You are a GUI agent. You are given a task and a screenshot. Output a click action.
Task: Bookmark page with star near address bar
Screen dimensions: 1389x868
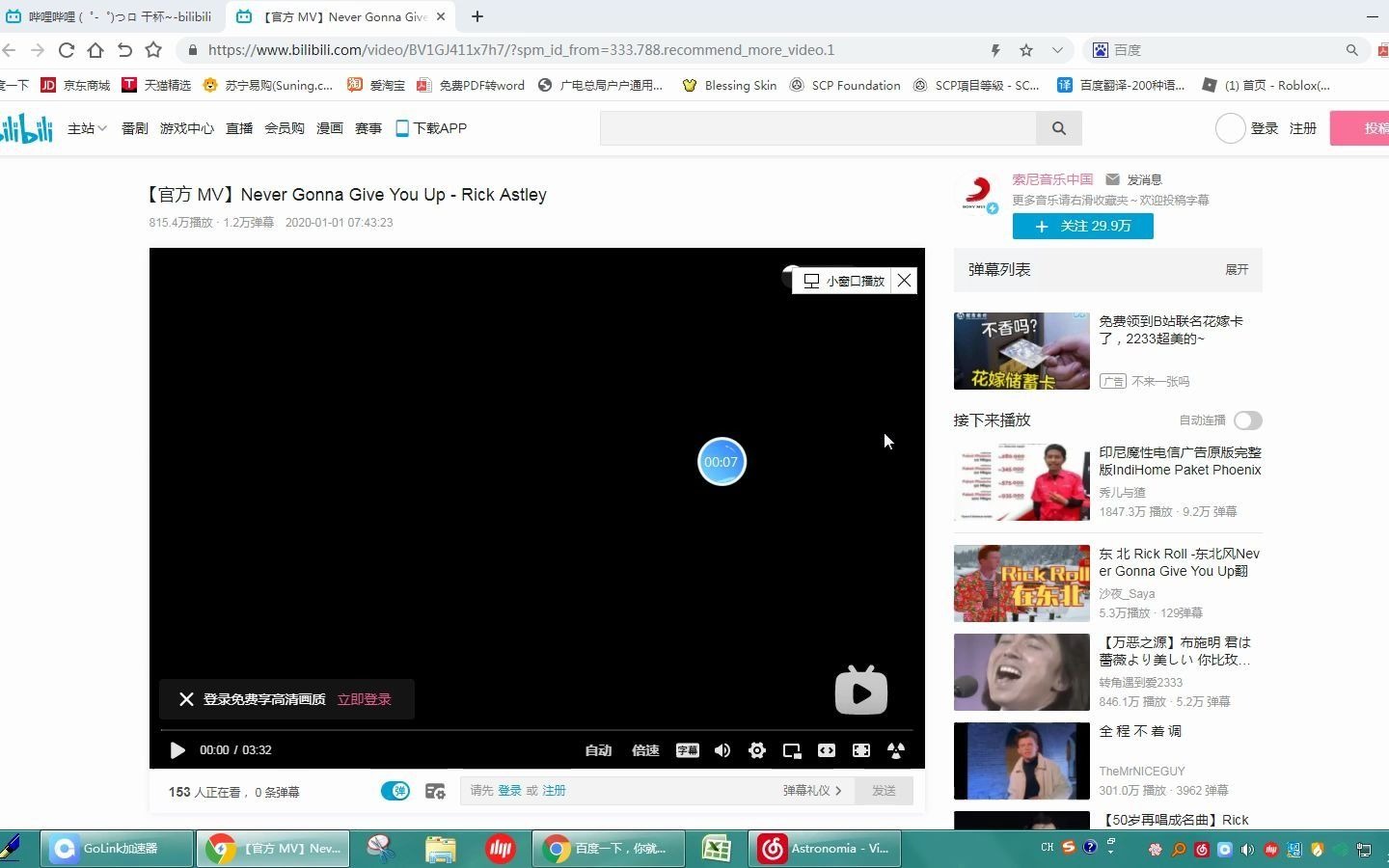pyautogui.click(x=1026, y=50)
